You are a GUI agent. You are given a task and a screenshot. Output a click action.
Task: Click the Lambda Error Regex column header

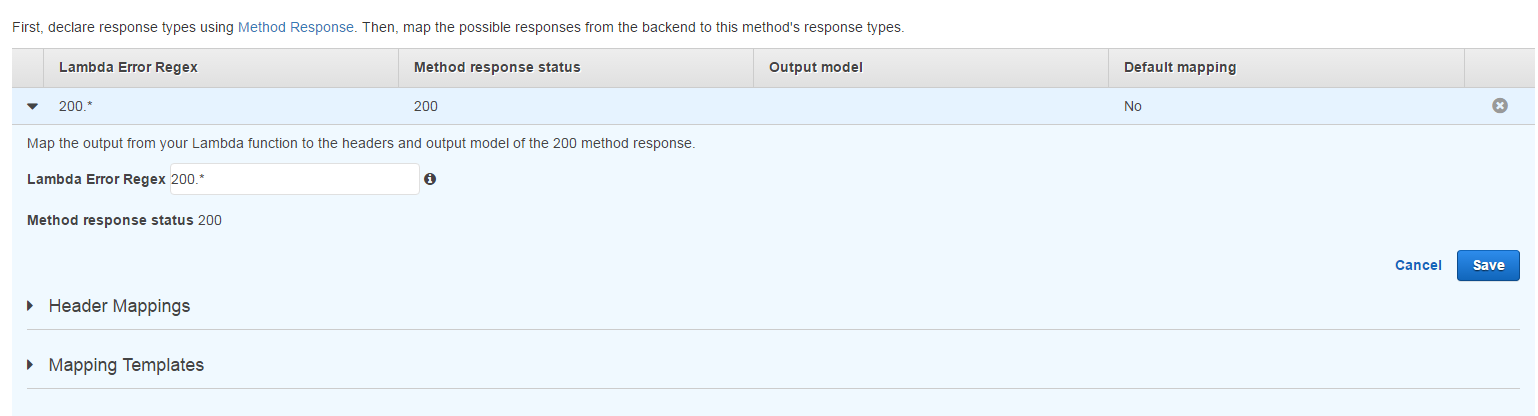(x=128, y=67)
